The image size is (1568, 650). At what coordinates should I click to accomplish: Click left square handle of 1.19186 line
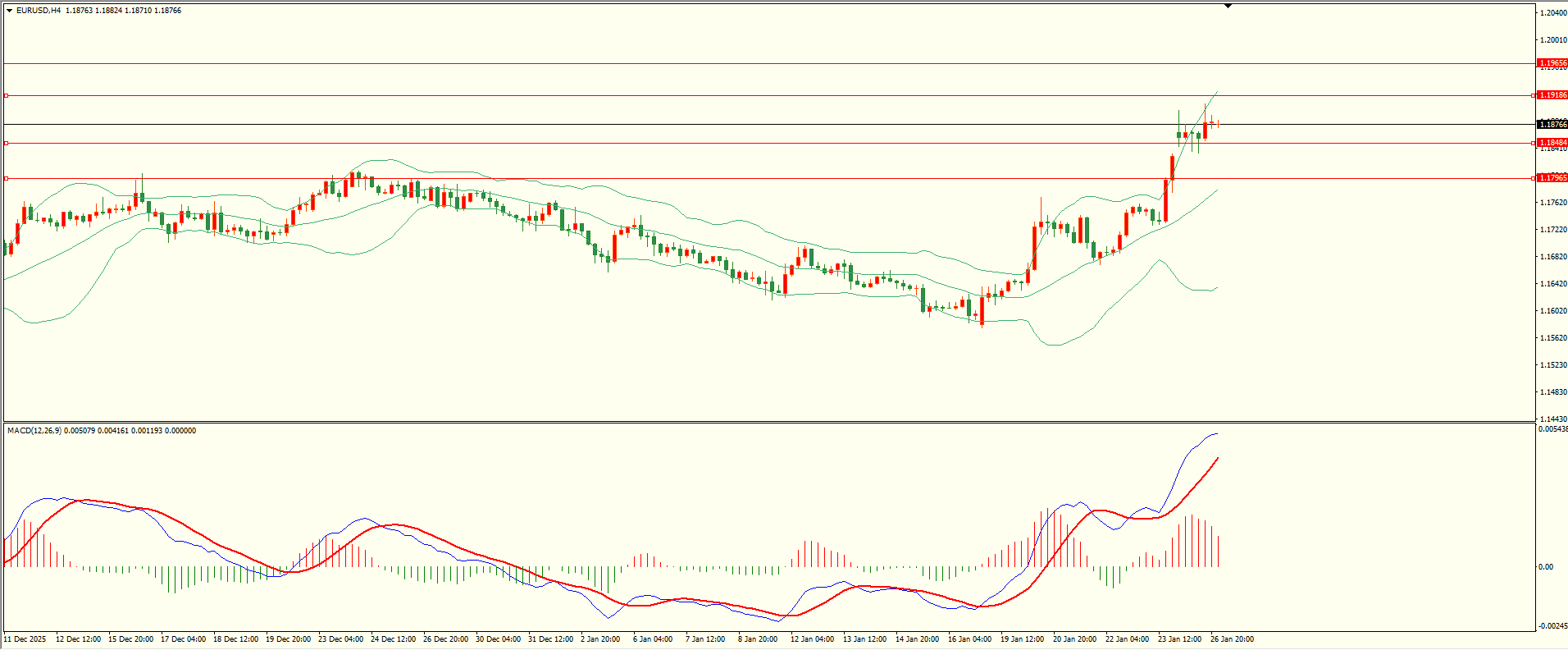click(7, 96)
